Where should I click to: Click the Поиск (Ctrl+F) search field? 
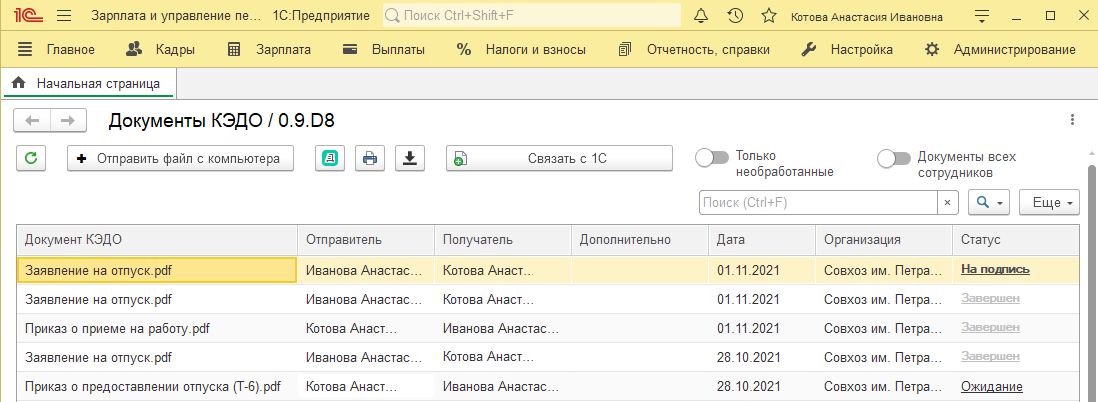pyautogui.click(x=819, y=202)
